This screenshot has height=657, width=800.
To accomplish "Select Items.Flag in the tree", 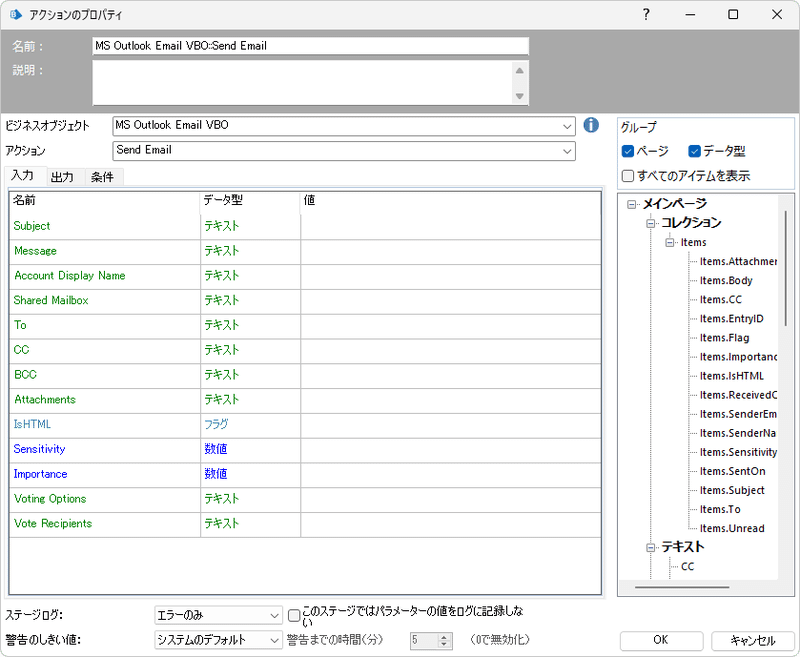I will [x=724, y=338].
